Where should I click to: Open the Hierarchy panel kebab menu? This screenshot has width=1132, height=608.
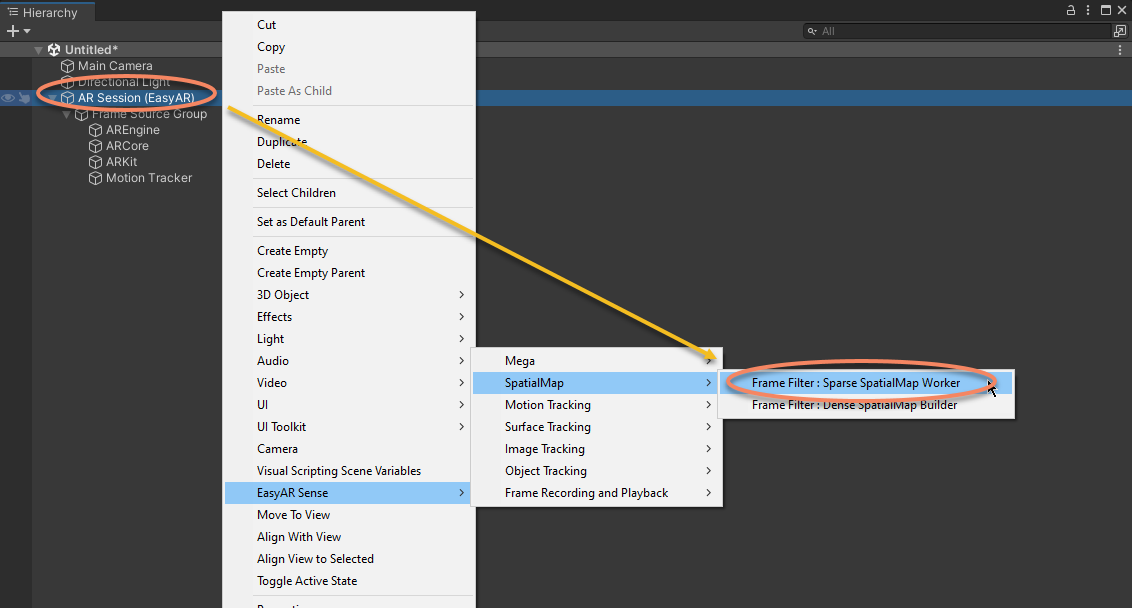tap(1088, 10)
